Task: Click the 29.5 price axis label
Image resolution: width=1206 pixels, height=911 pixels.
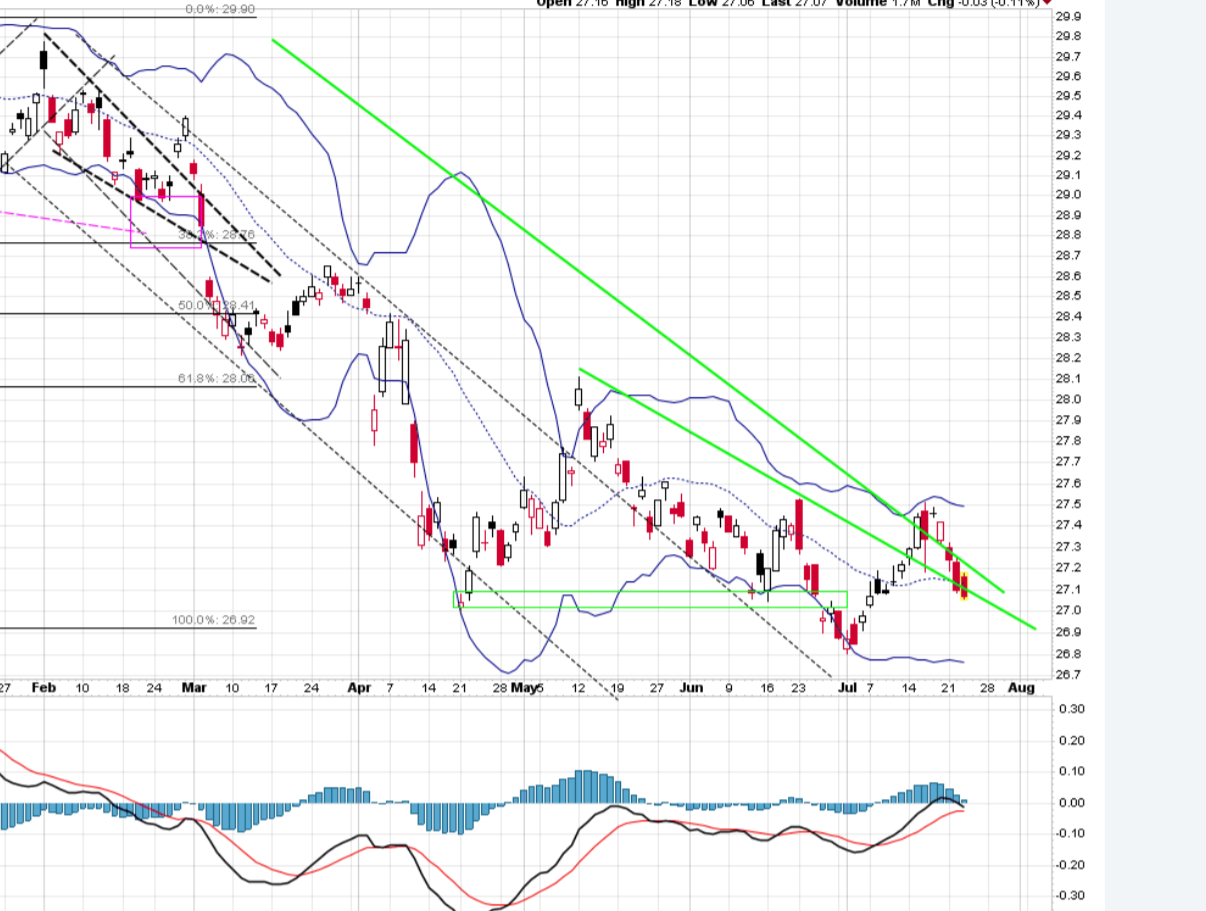Action: (x=1068, y=96)
